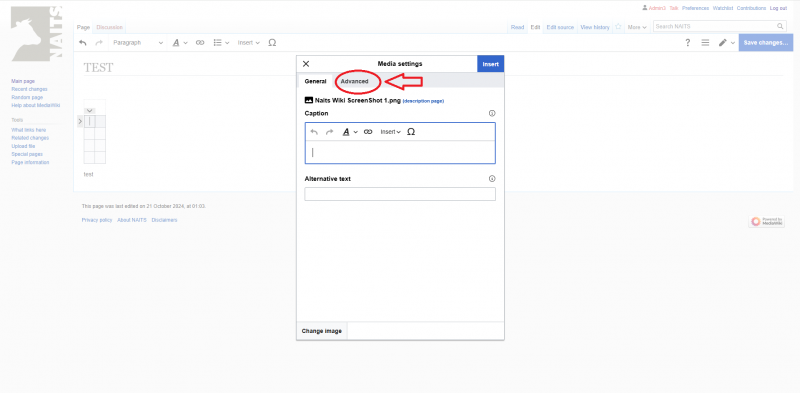800x393 pixels.
Task: Close the Media settings dialog
Action: 306,64
